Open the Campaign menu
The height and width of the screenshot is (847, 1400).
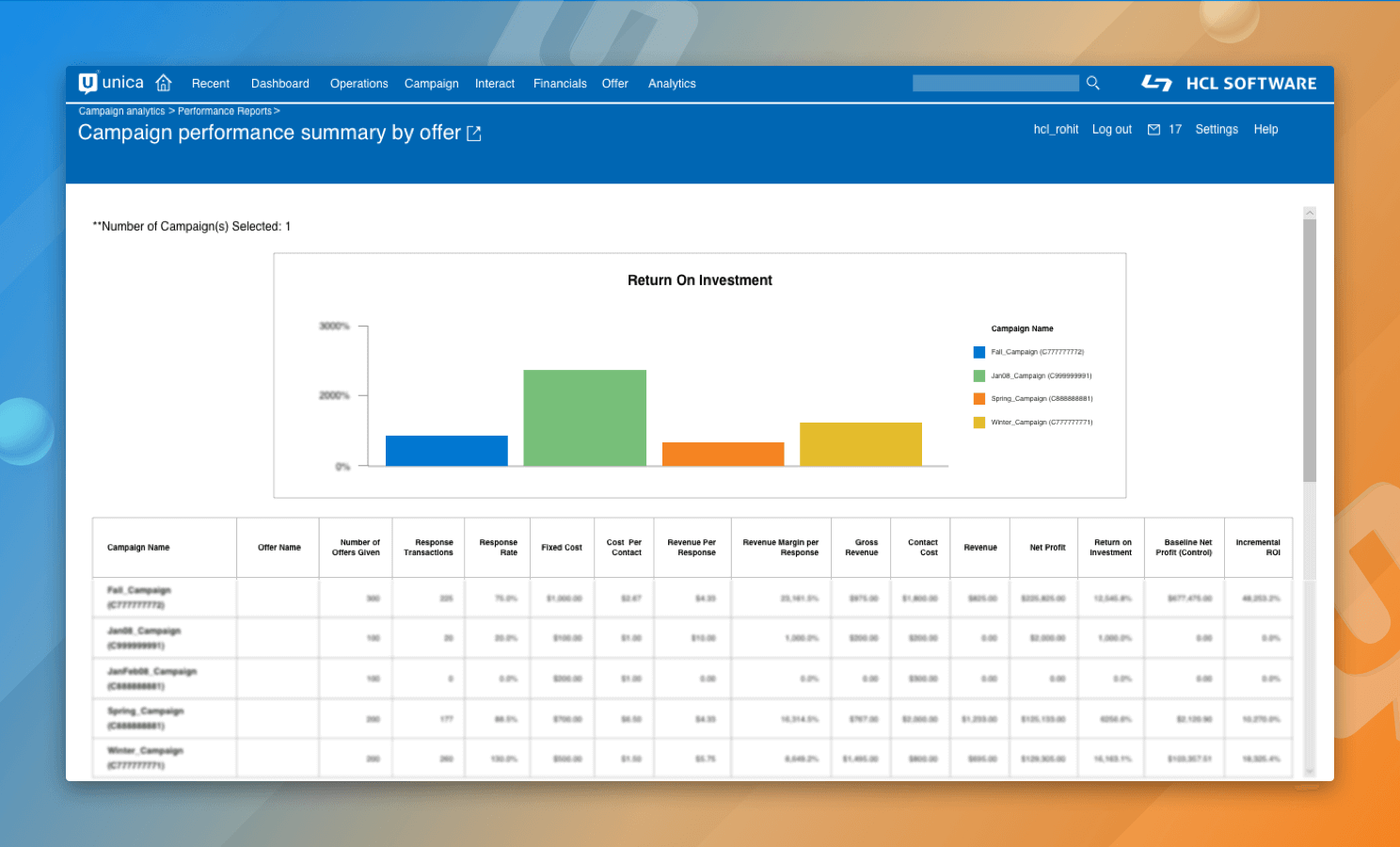coord(431,83)
